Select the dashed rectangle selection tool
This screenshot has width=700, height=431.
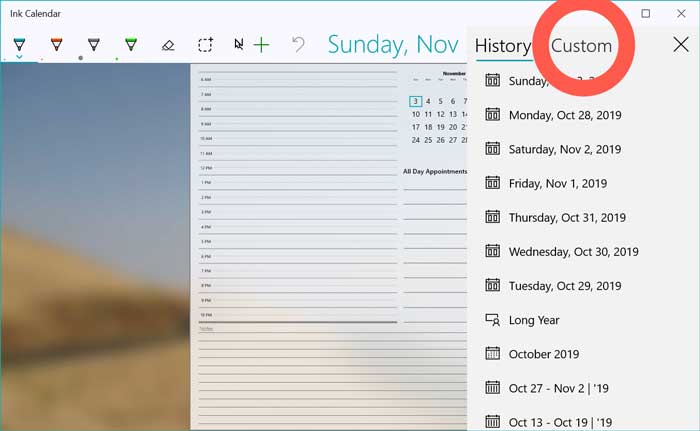coord(205,45)
